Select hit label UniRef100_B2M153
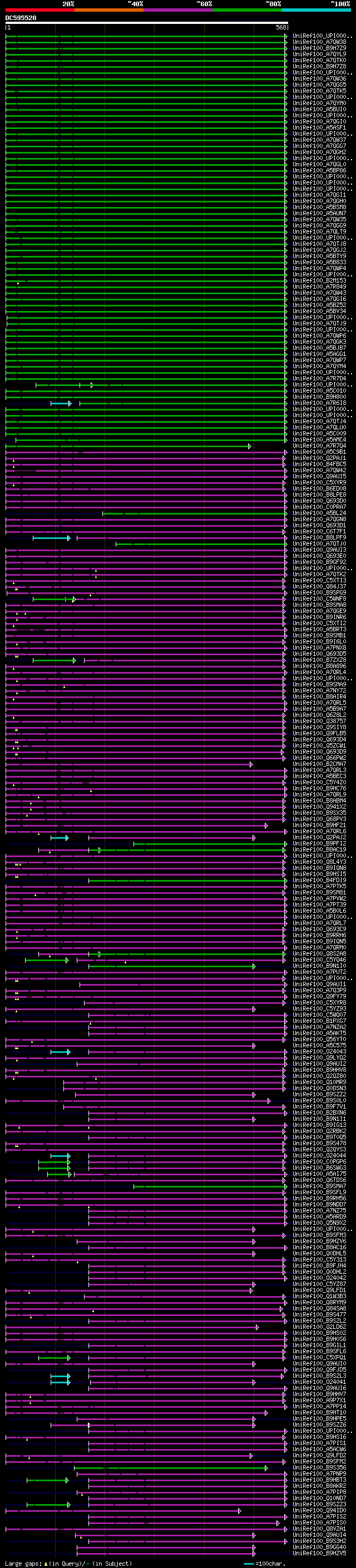Viewport: 356px width, 1568px height. tap(319, 280)
